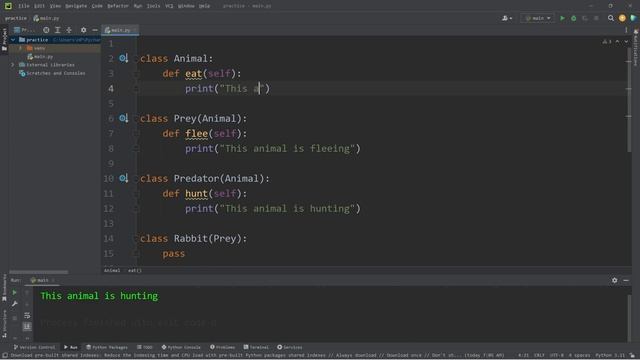Screen dimensions: 640x360
Task: Toggle the Notifications side tool window
Action: tap(636, 47)
